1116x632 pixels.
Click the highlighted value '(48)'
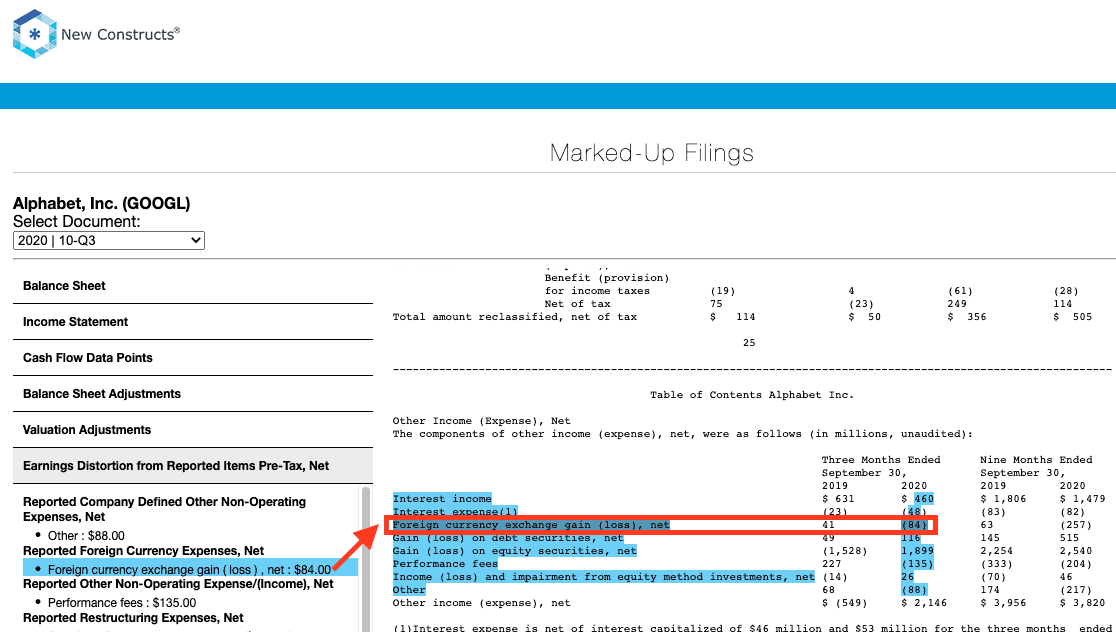coord(914,512)
